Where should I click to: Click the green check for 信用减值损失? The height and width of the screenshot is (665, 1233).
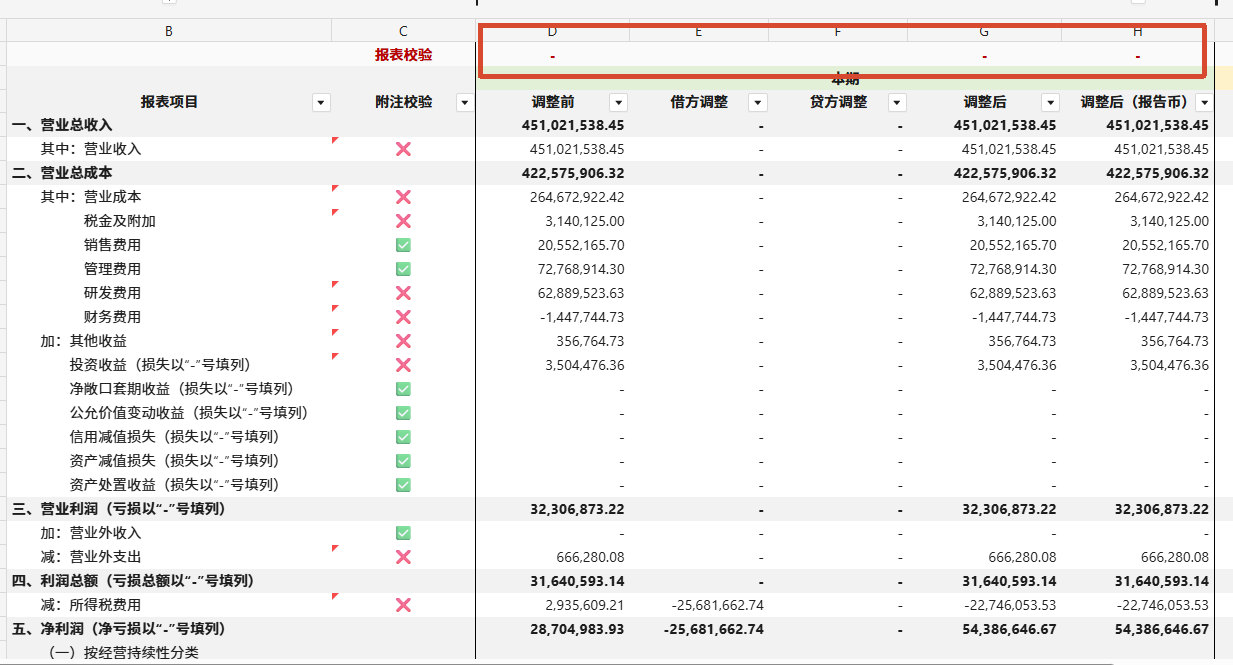point(403,437)
